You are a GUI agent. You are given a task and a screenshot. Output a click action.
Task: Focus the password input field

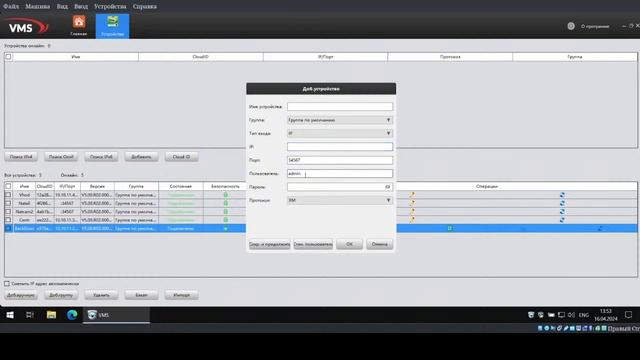click(x=336, y=187)
